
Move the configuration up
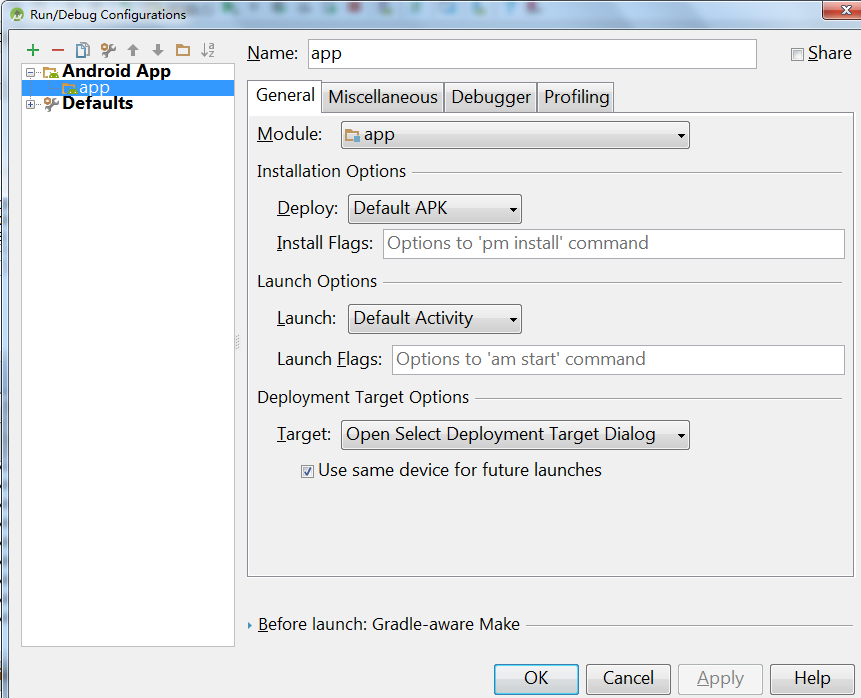134,48
